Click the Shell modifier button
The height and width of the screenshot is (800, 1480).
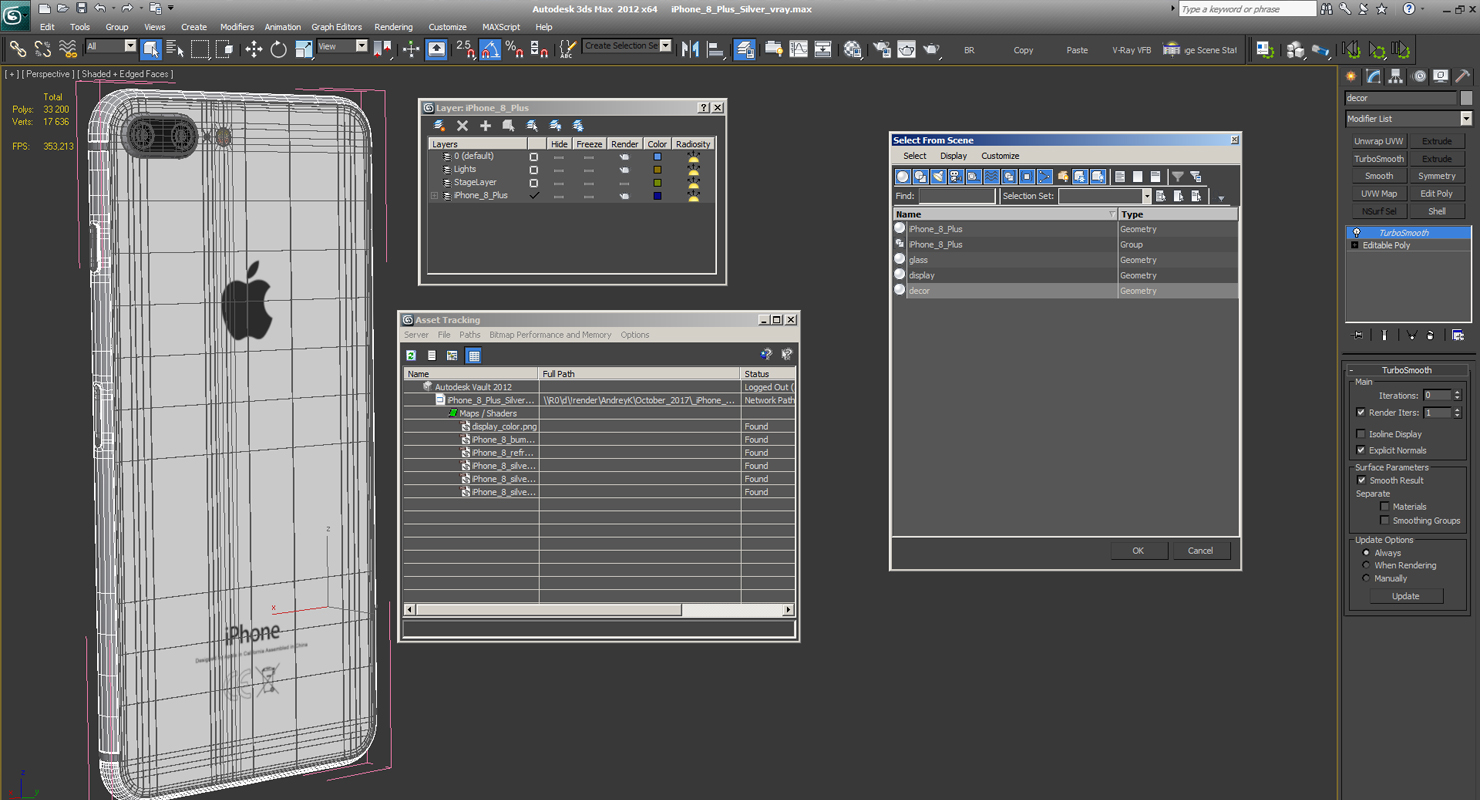[x=1437, y=211]
